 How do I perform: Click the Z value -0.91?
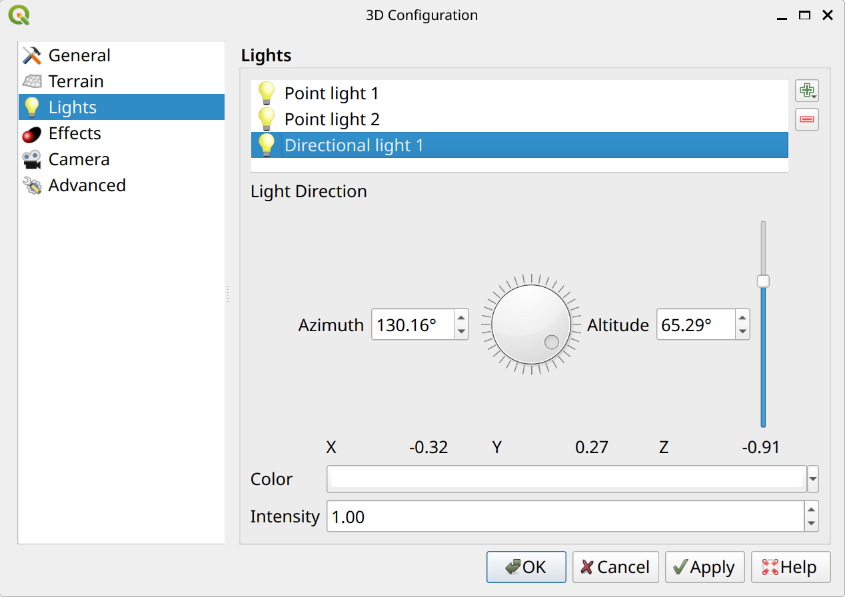[x=760, y=447]
